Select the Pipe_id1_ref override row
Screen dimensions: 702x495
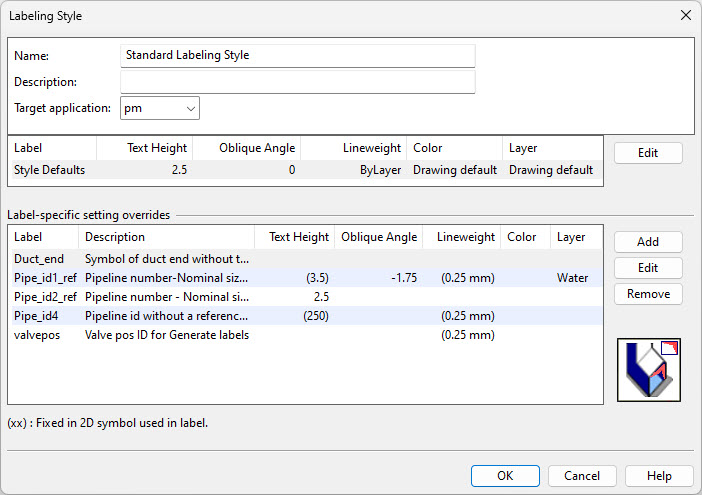[x=45, y=278]
